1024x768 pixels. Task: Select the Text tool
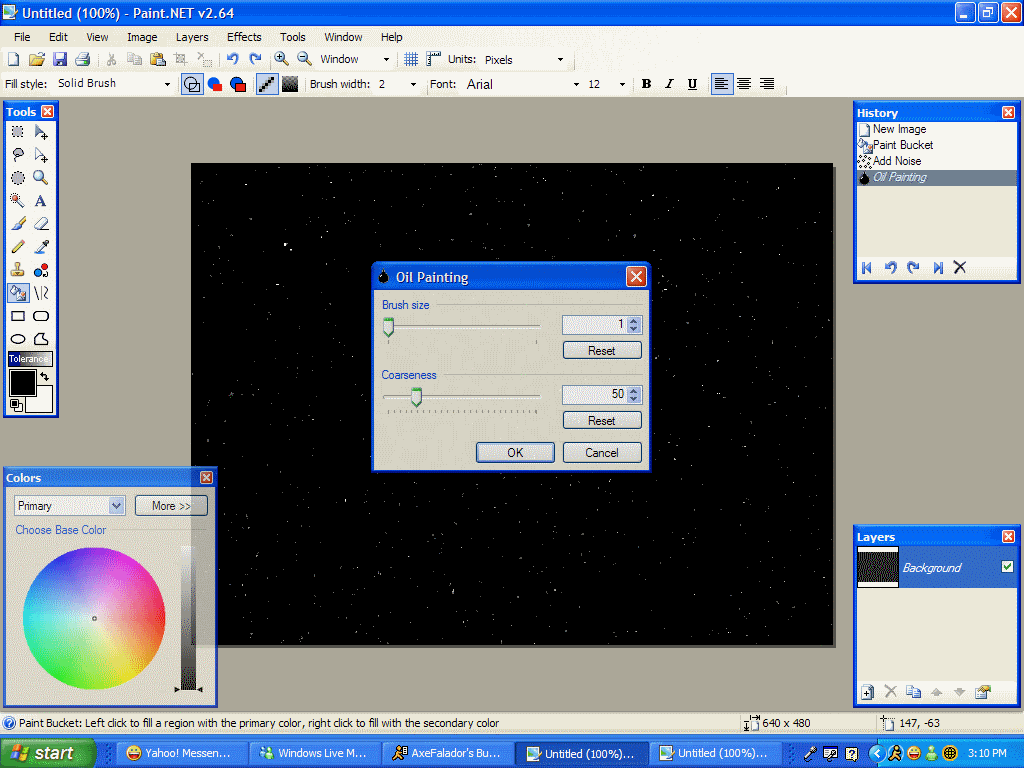41,201
